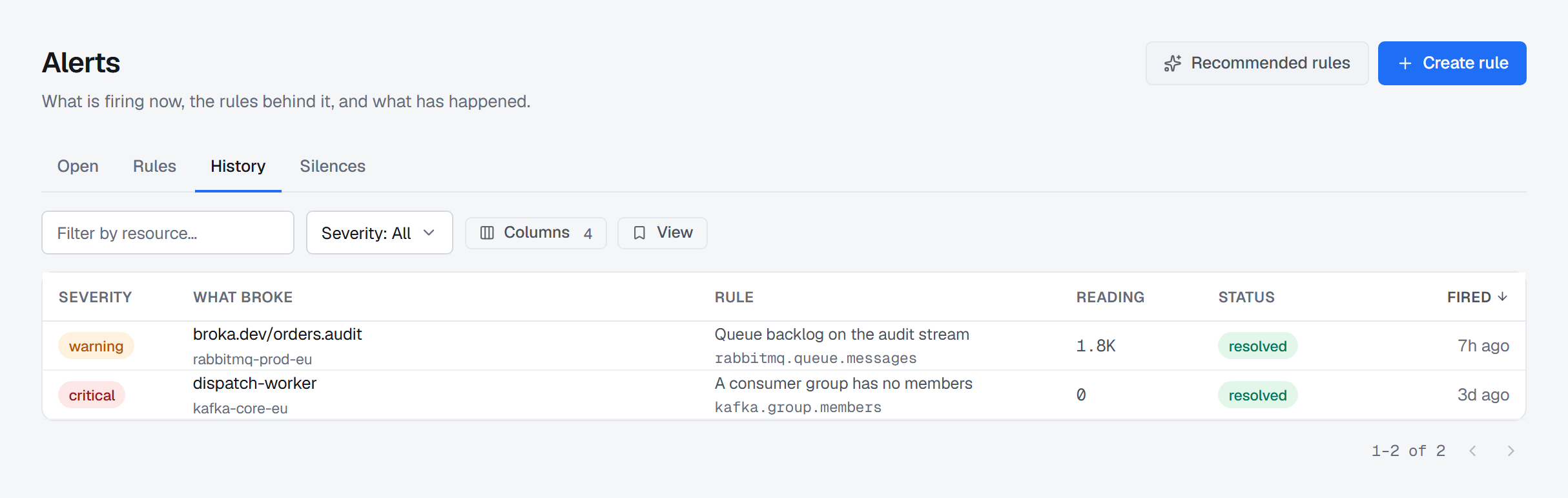This screenshot has height=498, width=1568.
Task: Expand the Severity: All dropdown
Action: click(380, 233)
